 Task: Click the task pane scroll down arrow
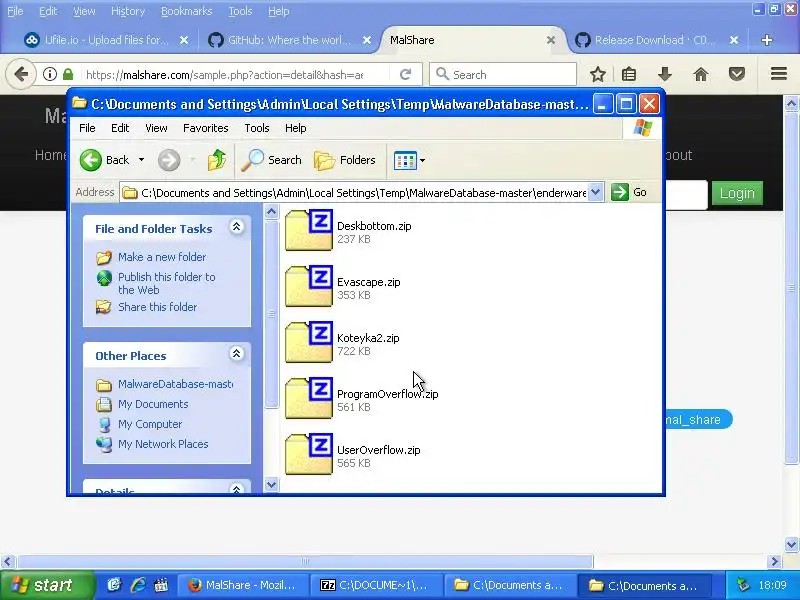[x=271, y=484]
